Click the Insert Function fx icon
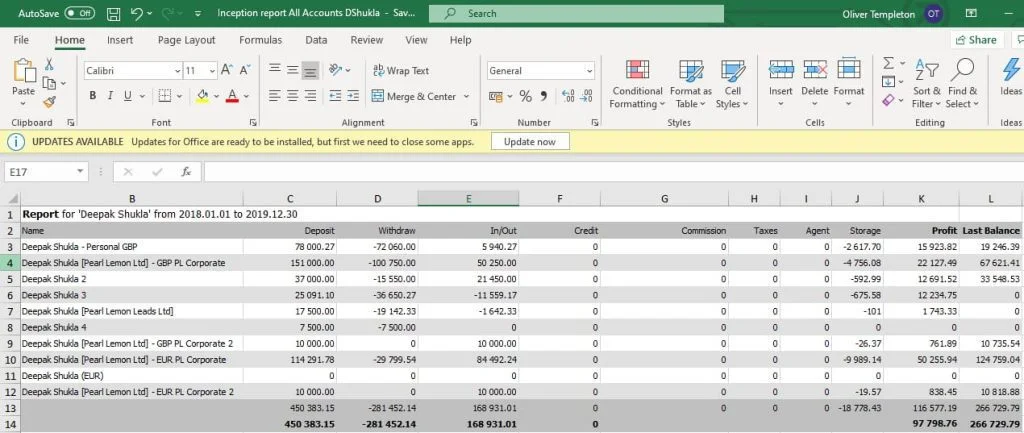Screen dimensions: 1024x433 pyautogui.click(x=186, y=172)
